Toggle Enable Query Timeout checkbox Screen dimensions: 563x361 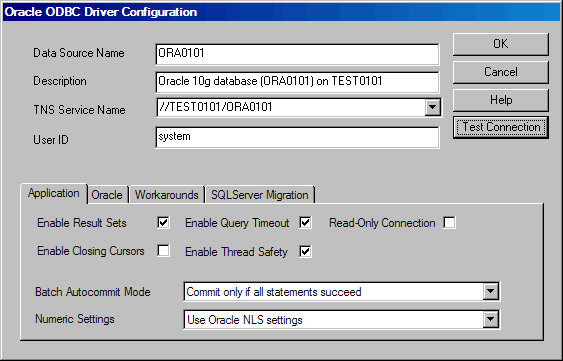click(x=305, y=223)
